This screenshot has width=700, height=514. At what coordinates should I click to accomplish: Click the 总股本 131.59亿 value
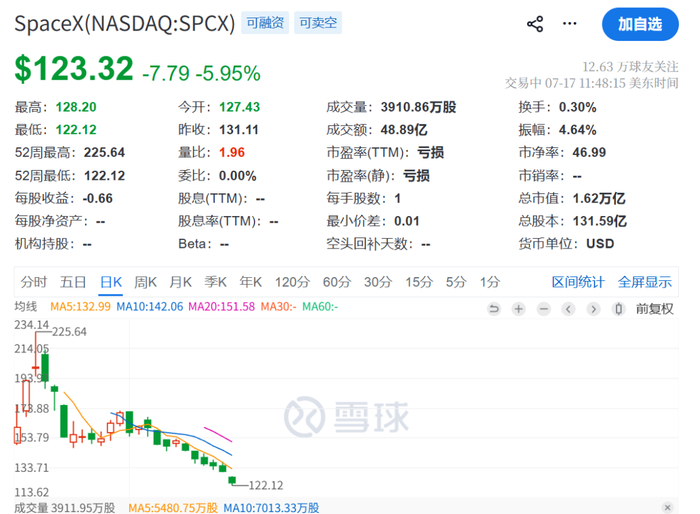tap(600, 221)
